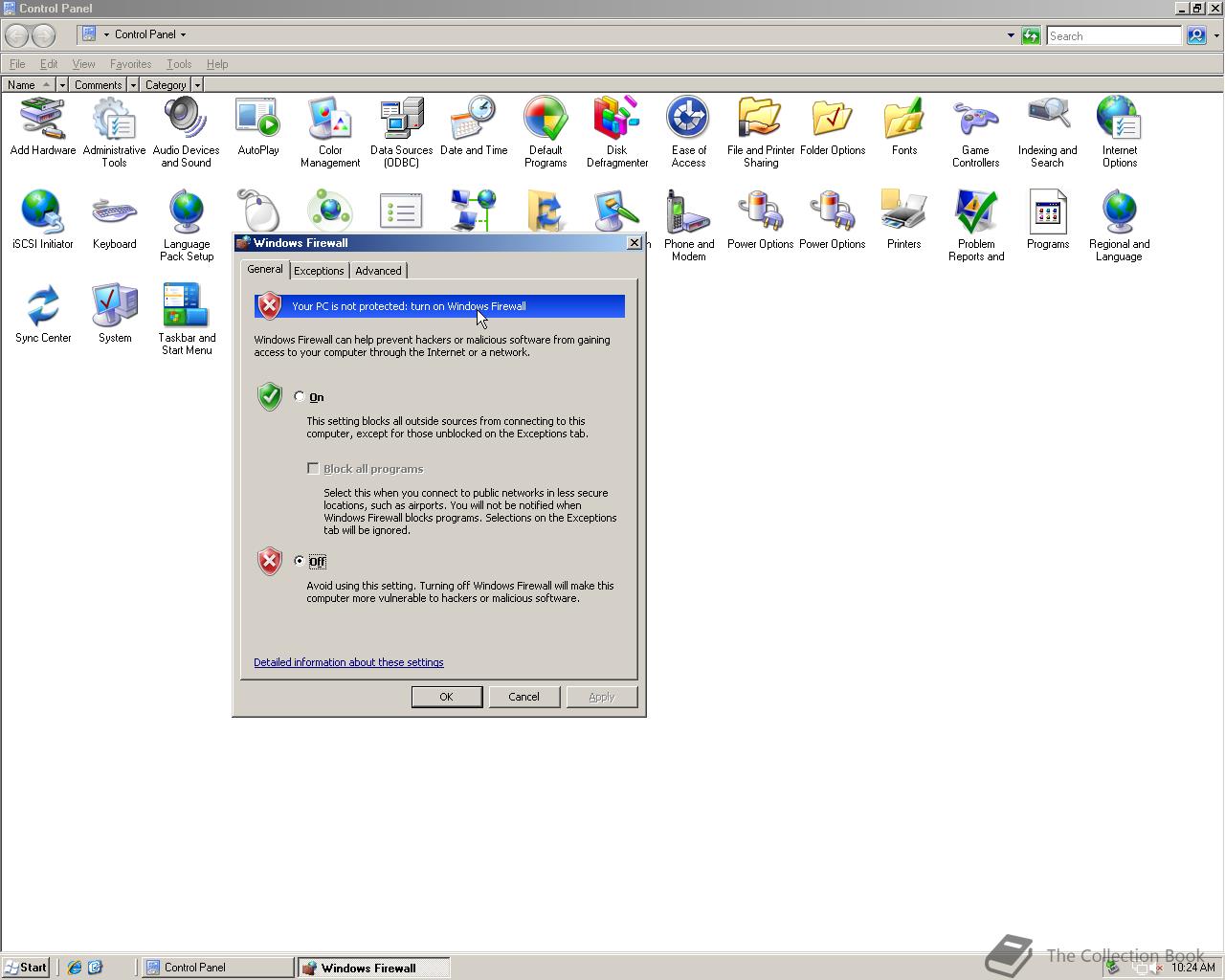The image size is (1225, 980).
Task: Open iSCSI Initiator
Action: (43, 220)
